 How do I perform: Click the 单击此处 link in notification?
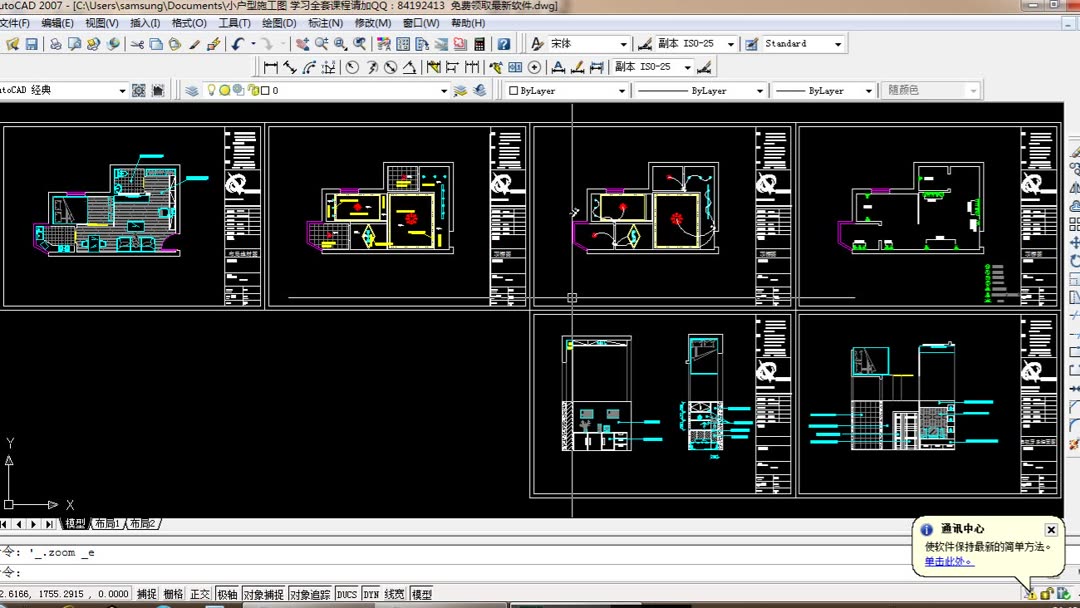(x=948, y=561)
